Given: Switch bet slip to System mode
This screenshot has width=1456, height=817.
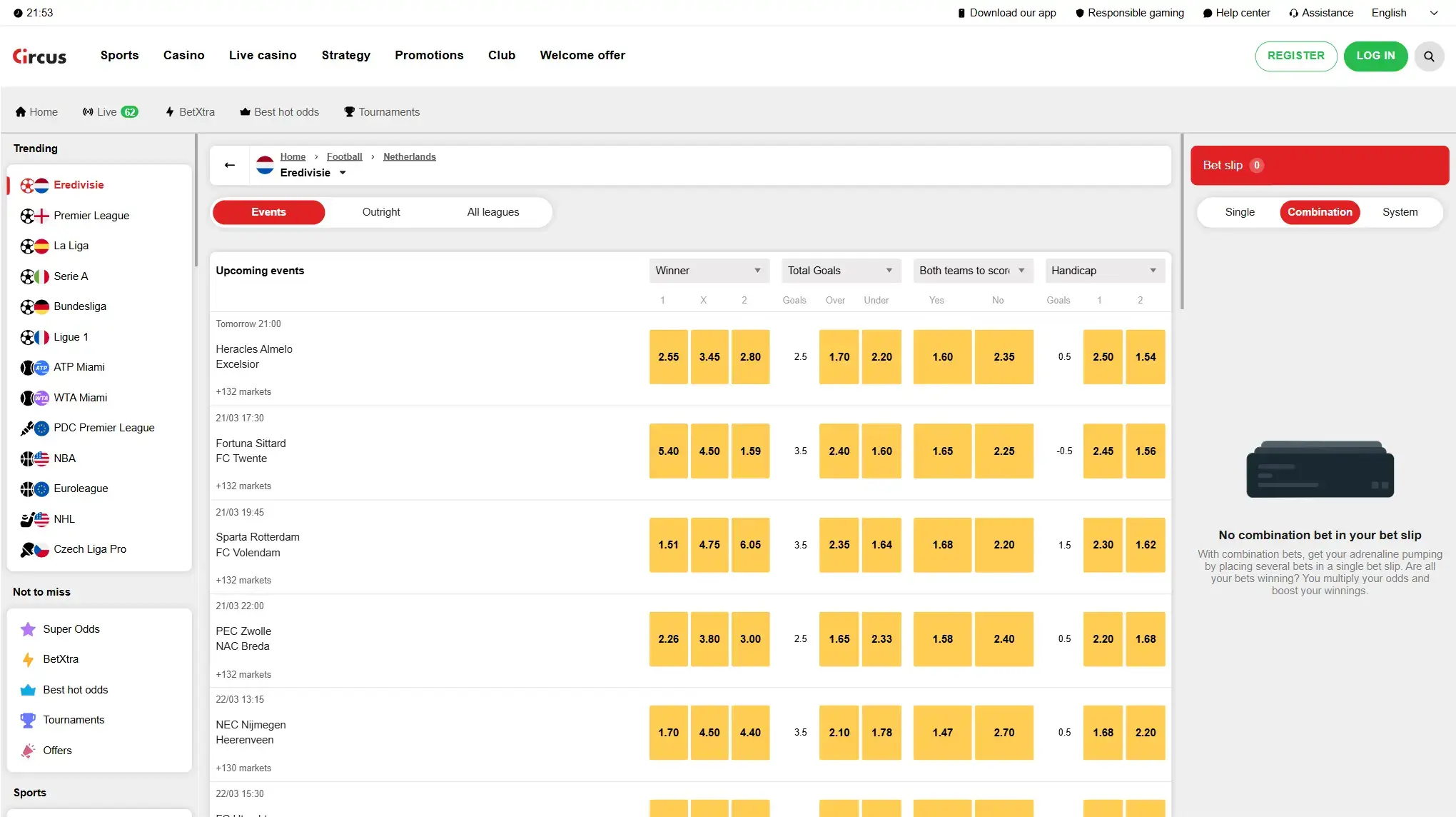Looking at the screenshot, I should point(1400,212).
